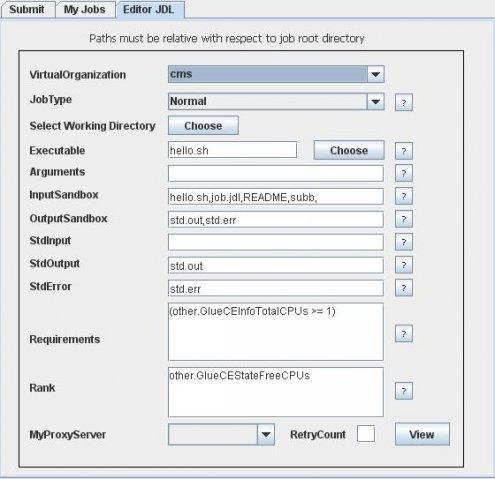The image size is (495, 479).
Task: Focus the empty StdInput field
Action: click(276, 242)
